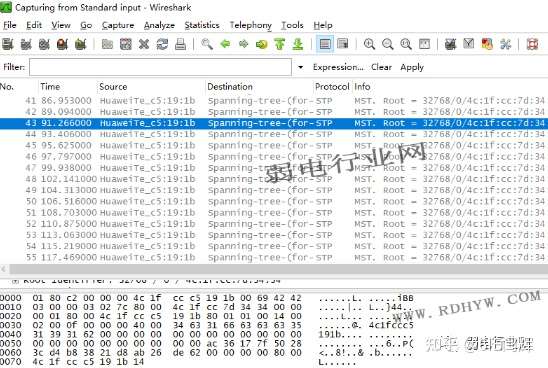Open the Statistics menu

click(202, 25)
